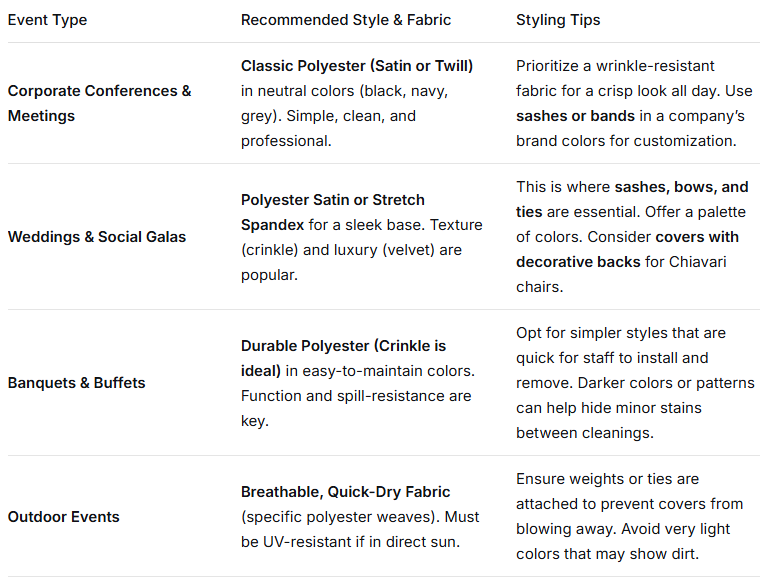Click the Classic Polyester (Satin or Twill) text
This screenshot has width=766, height=584.
click(357, 66)
